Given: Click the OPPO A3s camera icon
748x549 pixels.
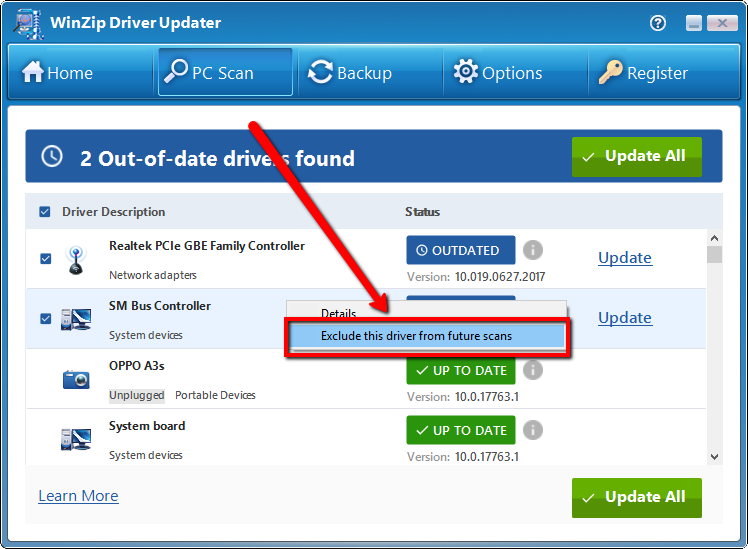Looking at the screenshot, I should pos(76,379).
